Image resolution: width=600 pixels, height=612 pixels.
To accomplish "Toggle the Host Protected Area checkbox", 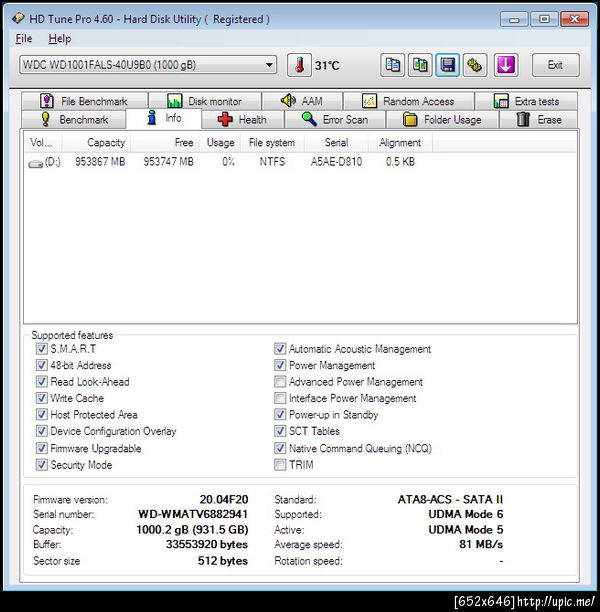I will 41,414.
